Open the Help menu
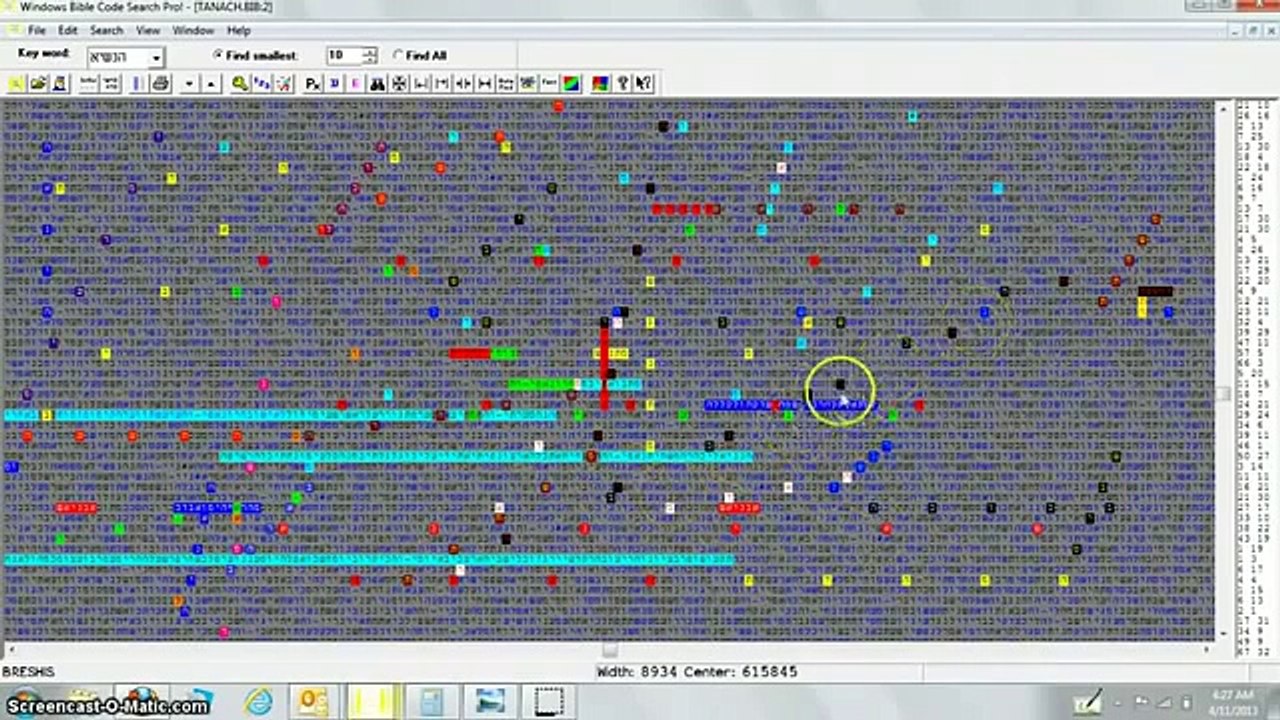 (x=238, y=31)
